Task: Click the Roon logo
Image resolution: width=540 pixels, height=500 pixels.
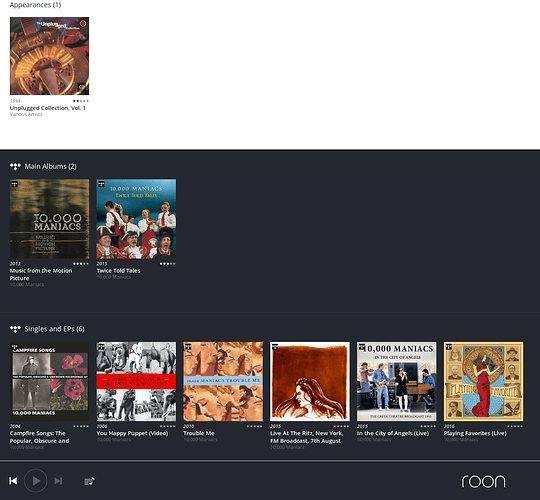Action: [484, 481]
